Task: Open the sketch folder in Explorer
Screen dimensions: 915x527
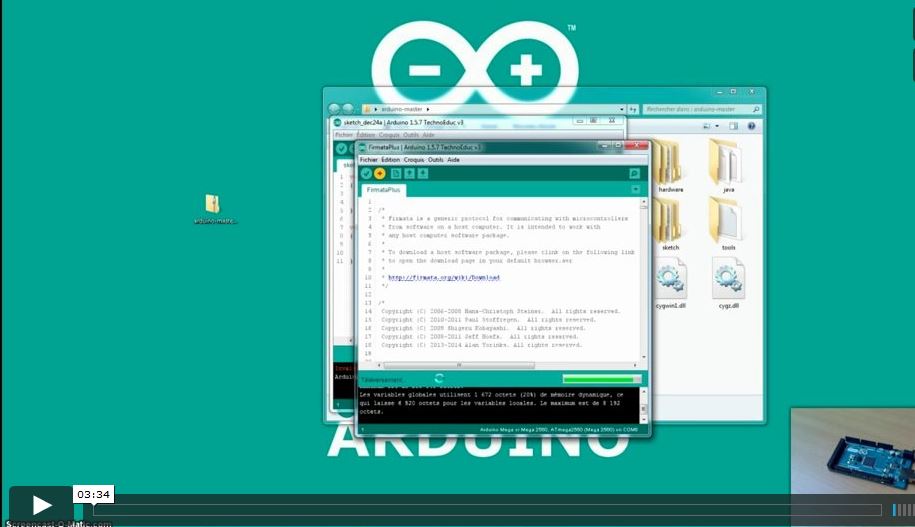Action: [670, 224]
